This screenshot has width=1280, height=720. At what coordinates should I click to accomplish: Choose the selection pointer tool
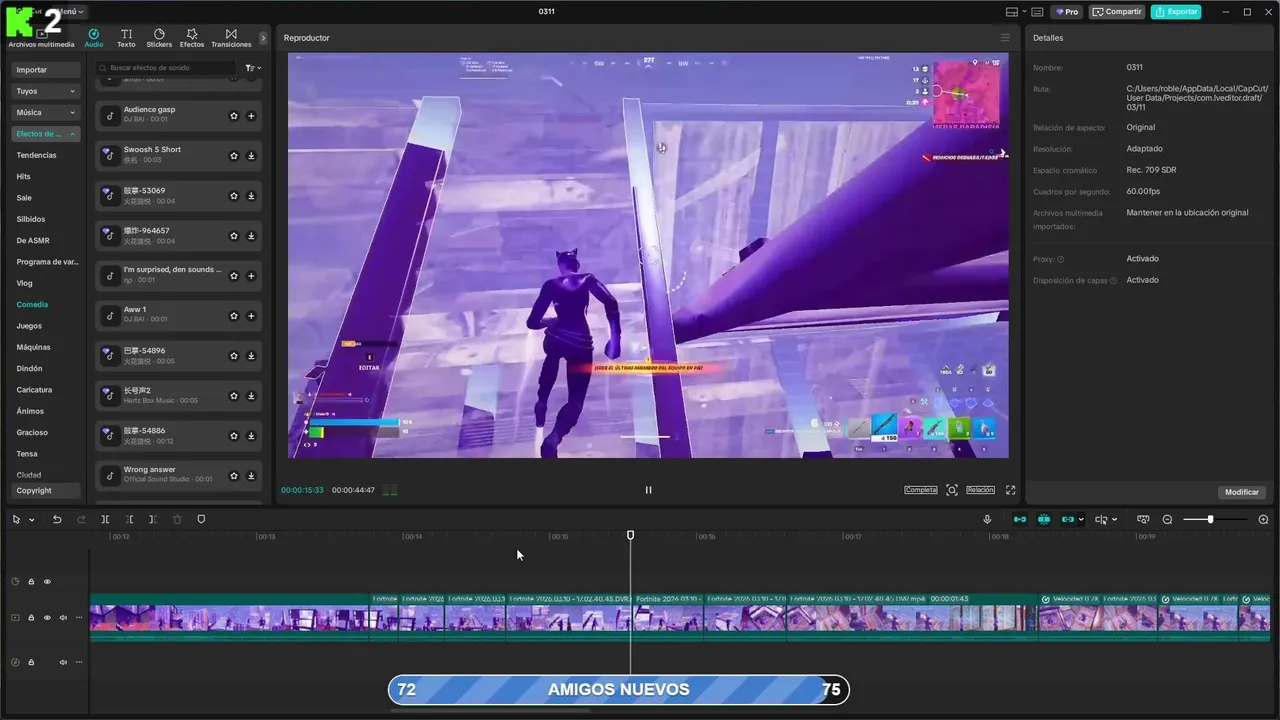(16, 519)
